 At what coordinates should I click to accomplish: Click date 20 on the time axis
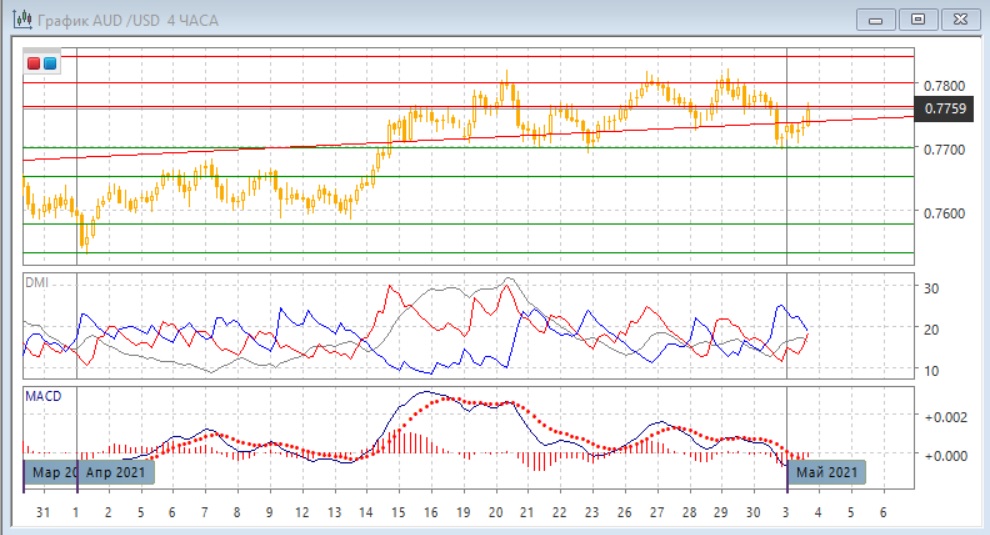pyautogui.click(x=494, y=512)
